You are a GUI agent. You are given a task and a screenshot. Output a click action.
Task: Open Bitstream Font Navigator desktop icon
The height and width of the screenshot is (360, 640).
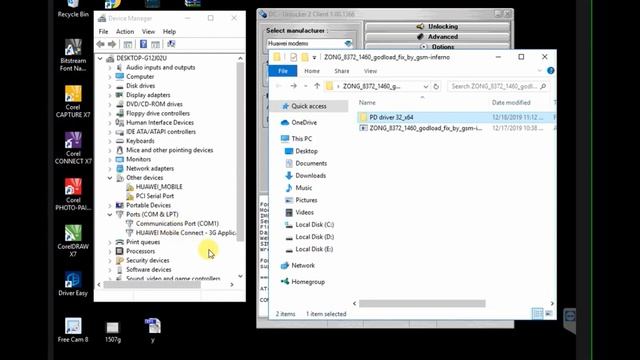point(73,55)
